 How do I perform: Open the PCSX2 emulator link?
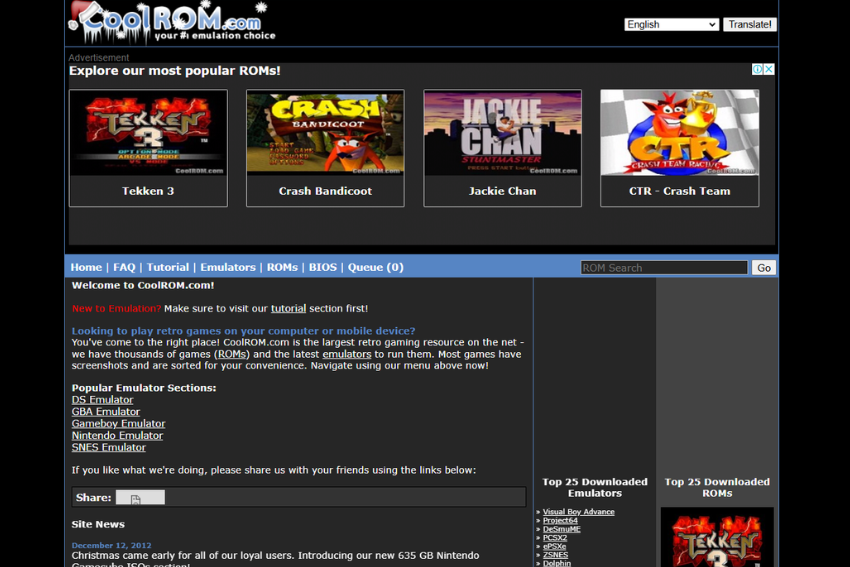[555, 538]
